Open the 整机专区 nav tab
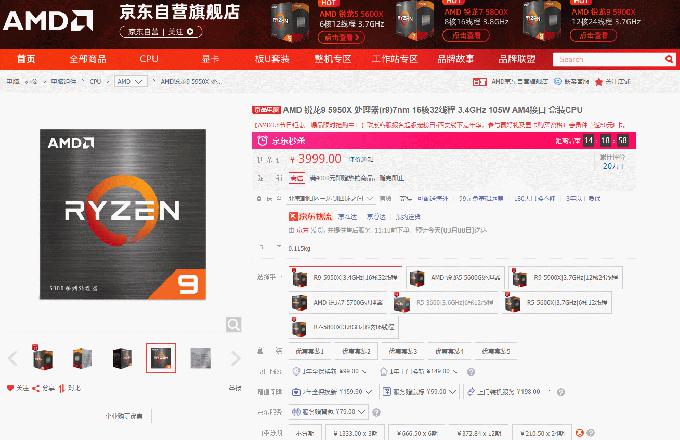680x440 pixels. pyautogui.click(x=333, y=59)
